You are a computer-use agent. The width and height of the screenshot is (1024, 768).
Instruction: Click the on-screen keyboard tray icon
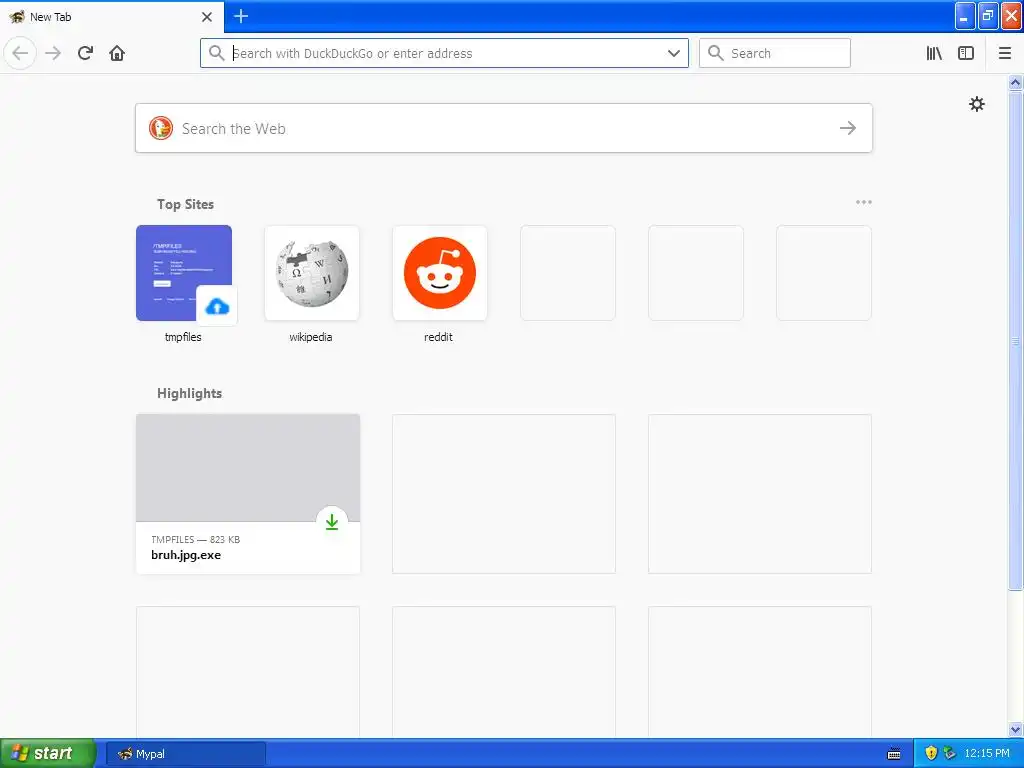tap(894, 754)
